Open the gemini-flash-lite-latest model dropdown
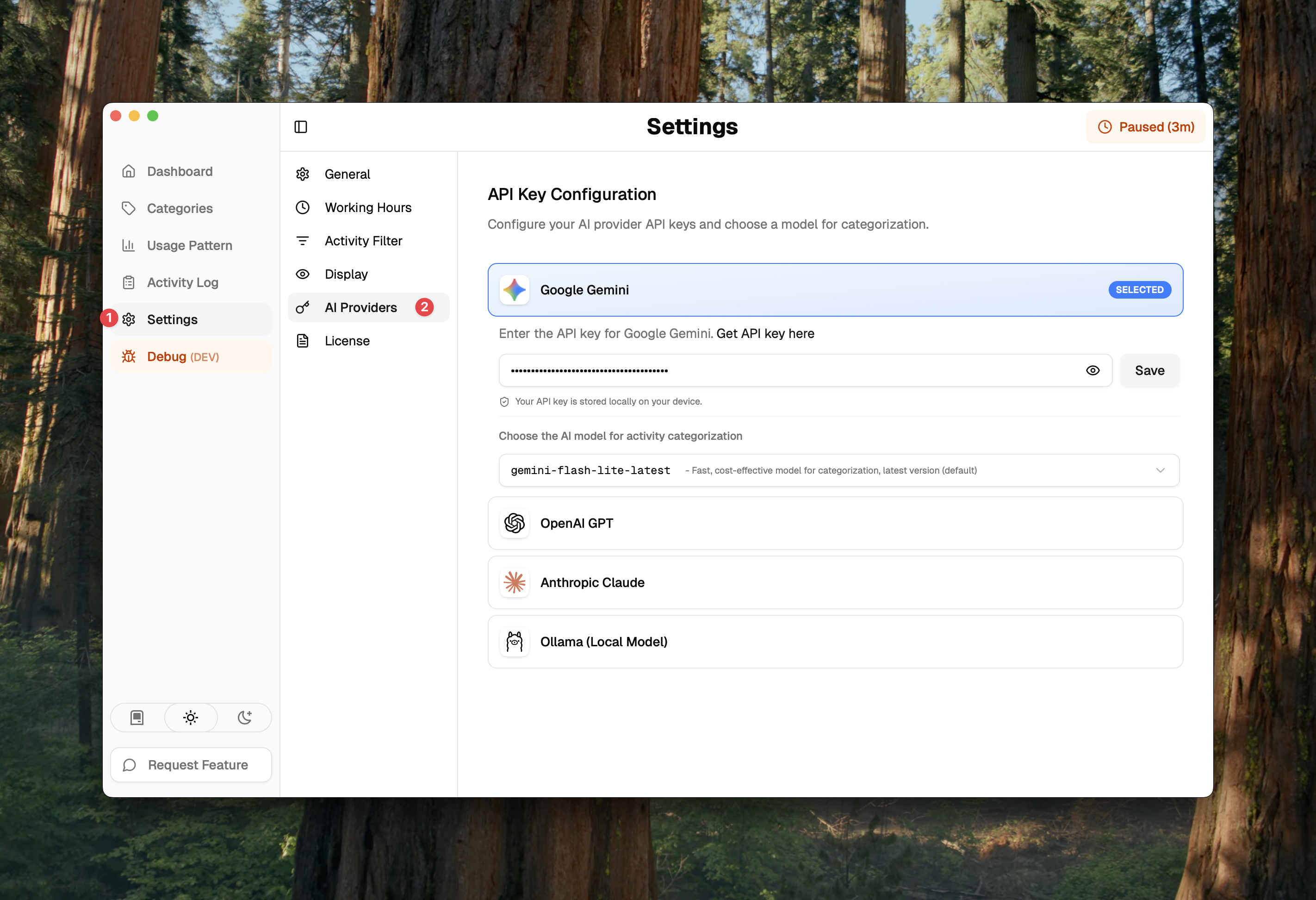This screenshot has width=1316, height=900. coord(838,470)
